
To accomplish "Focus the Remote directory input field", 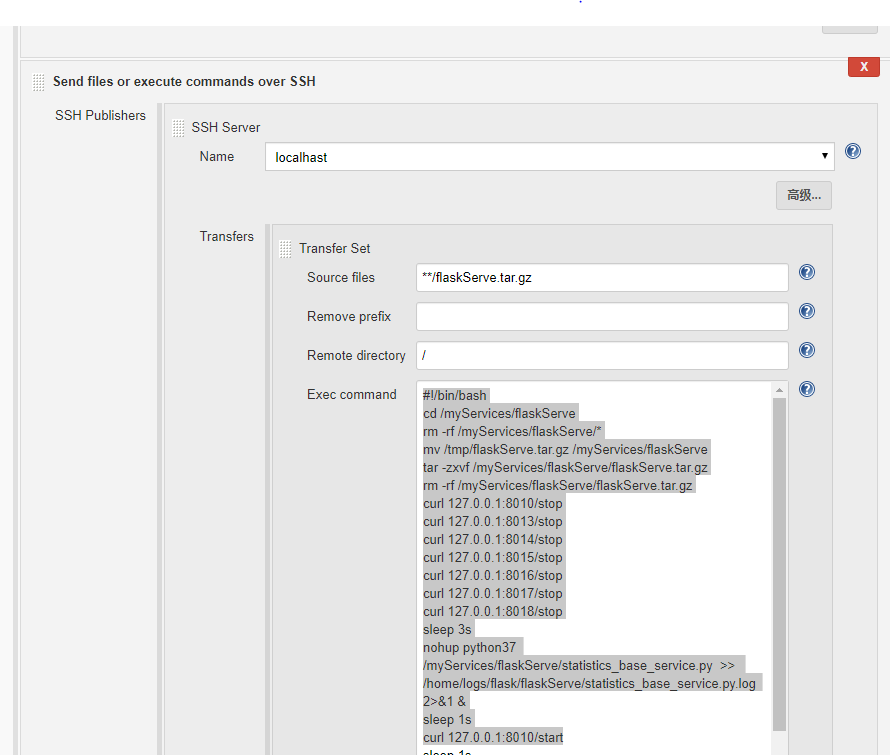I will (x=602, y=355).
